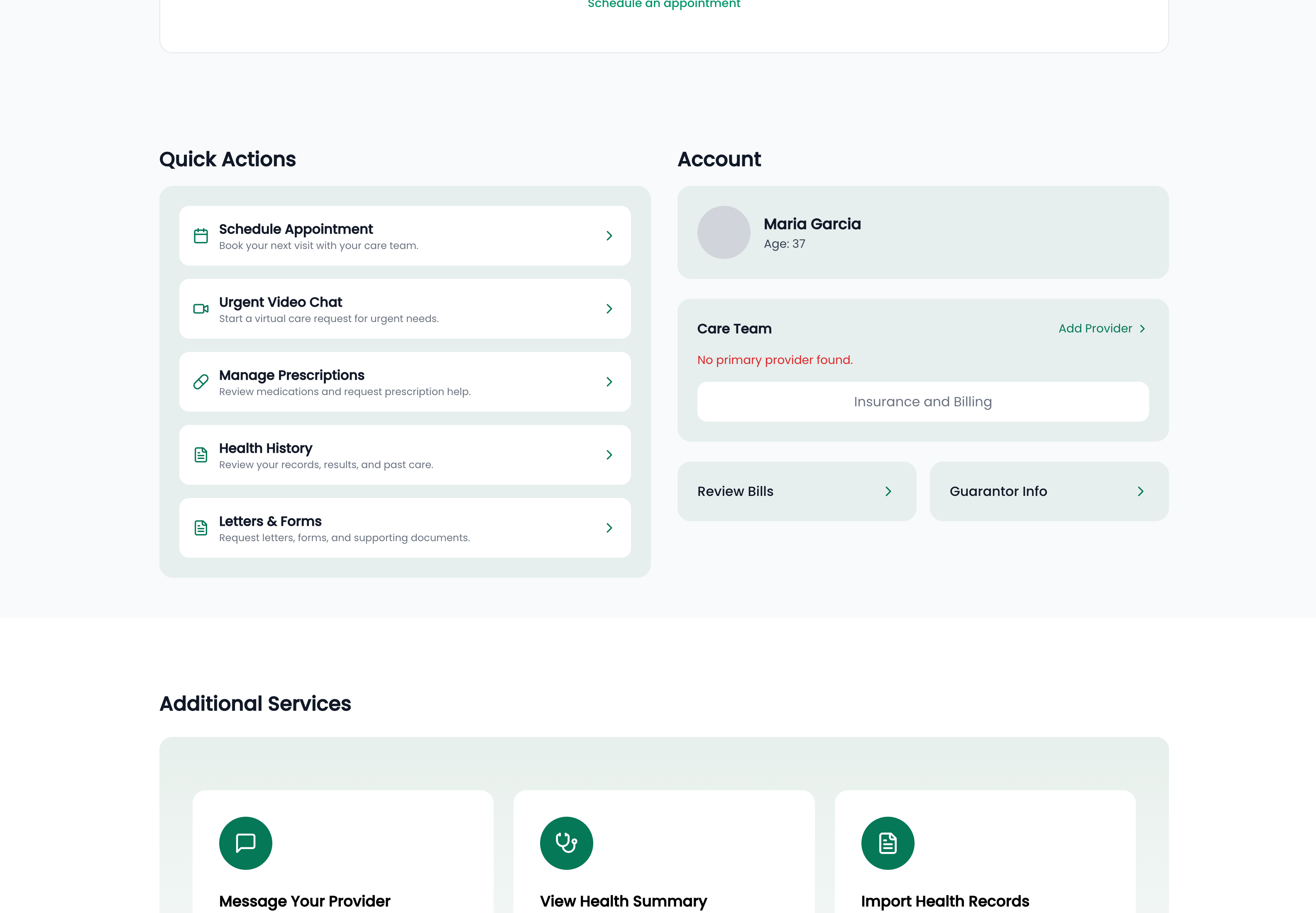Click 'Start a virtual care request for urgent needs.'
Image resolution: width=1316 pixels, height=913 pixels.
coord(329,319)
